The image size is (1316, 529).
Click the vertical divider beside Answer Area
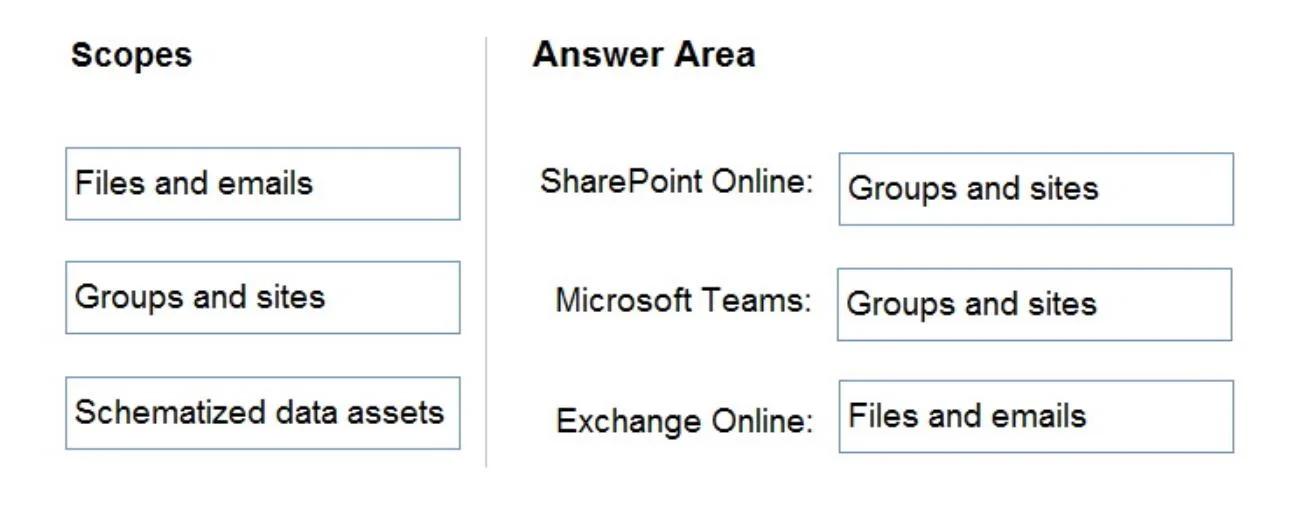pos(487,252)
